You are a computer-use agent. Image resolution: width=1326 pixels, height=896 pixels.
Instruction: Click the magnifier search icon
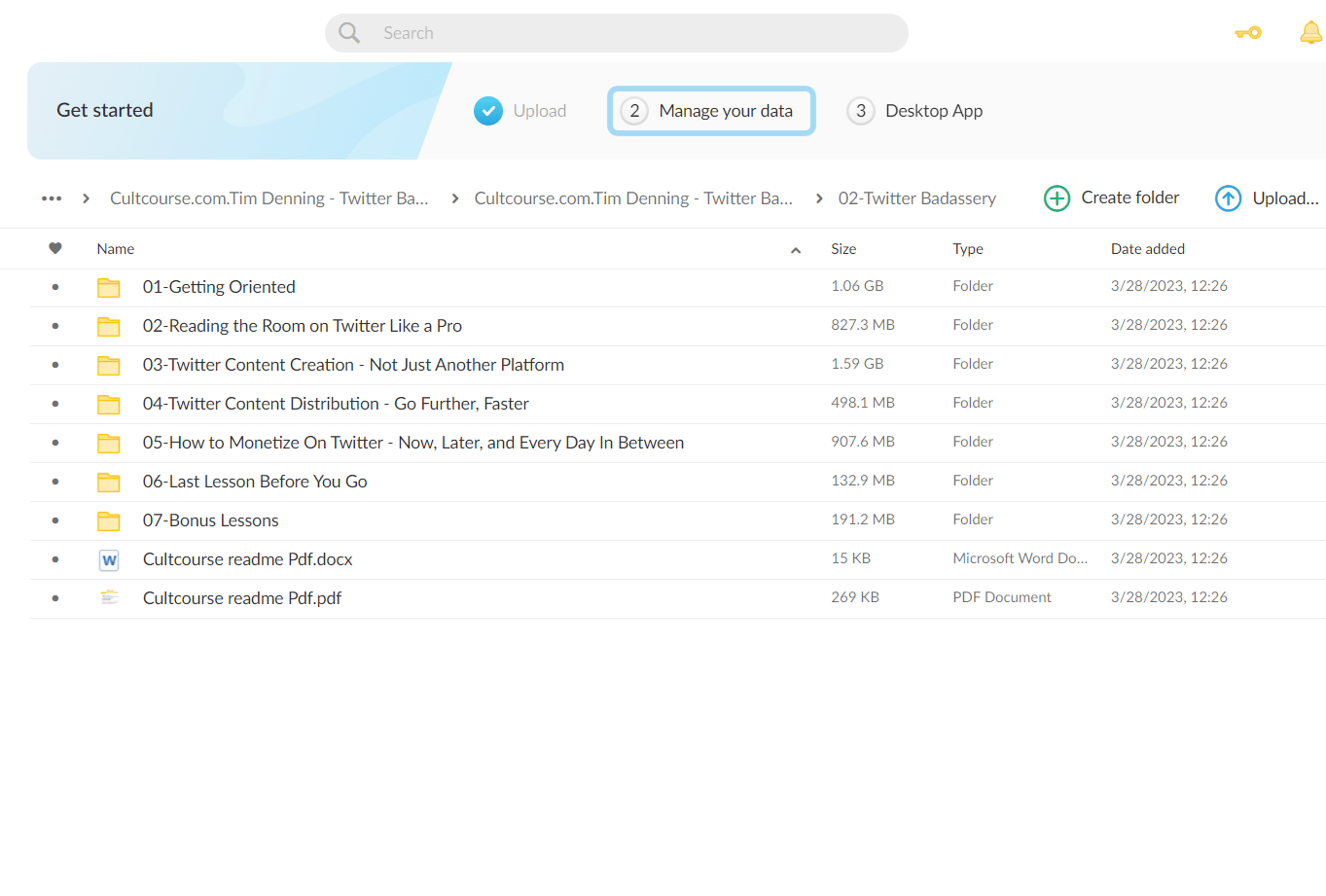[x=349, y=33]
